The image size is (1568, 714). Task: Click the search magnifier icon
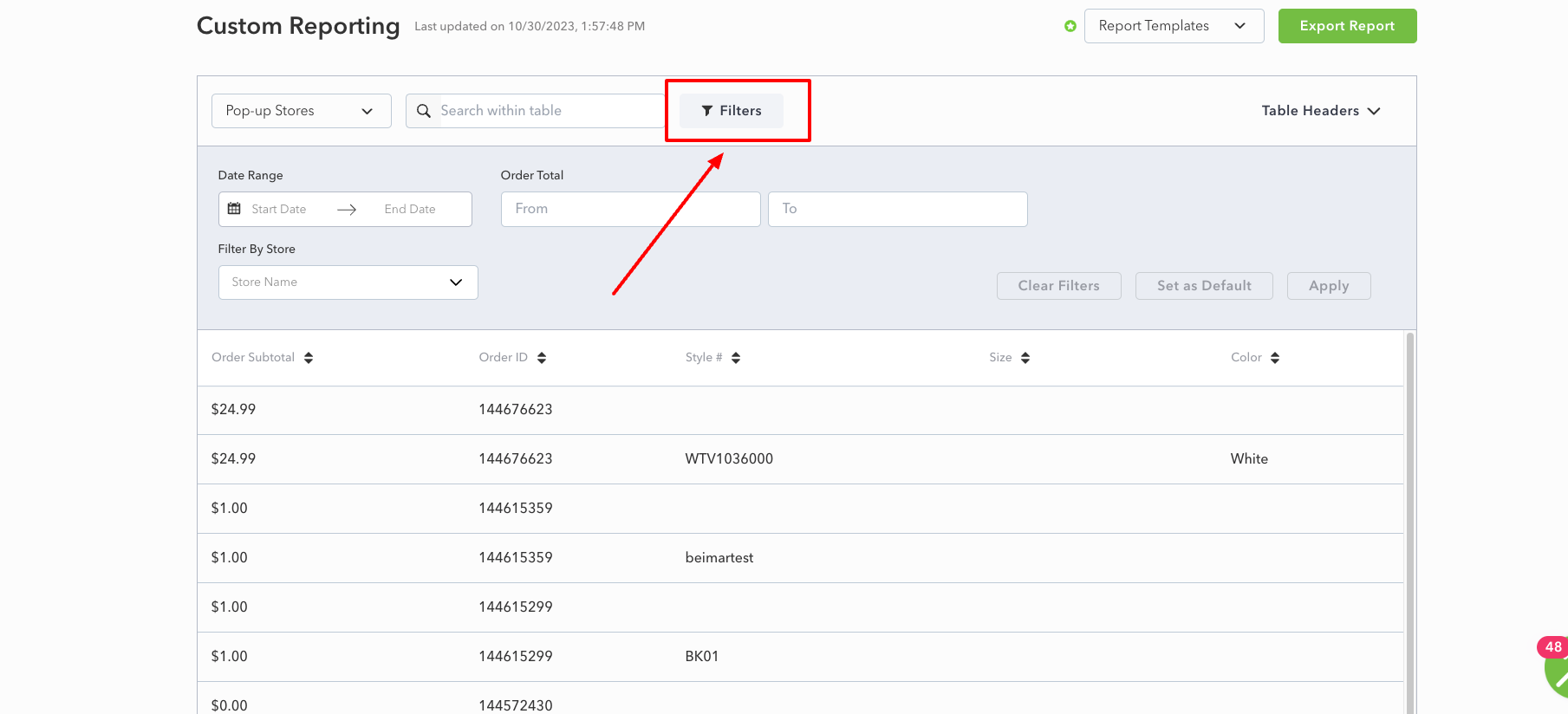424,111
